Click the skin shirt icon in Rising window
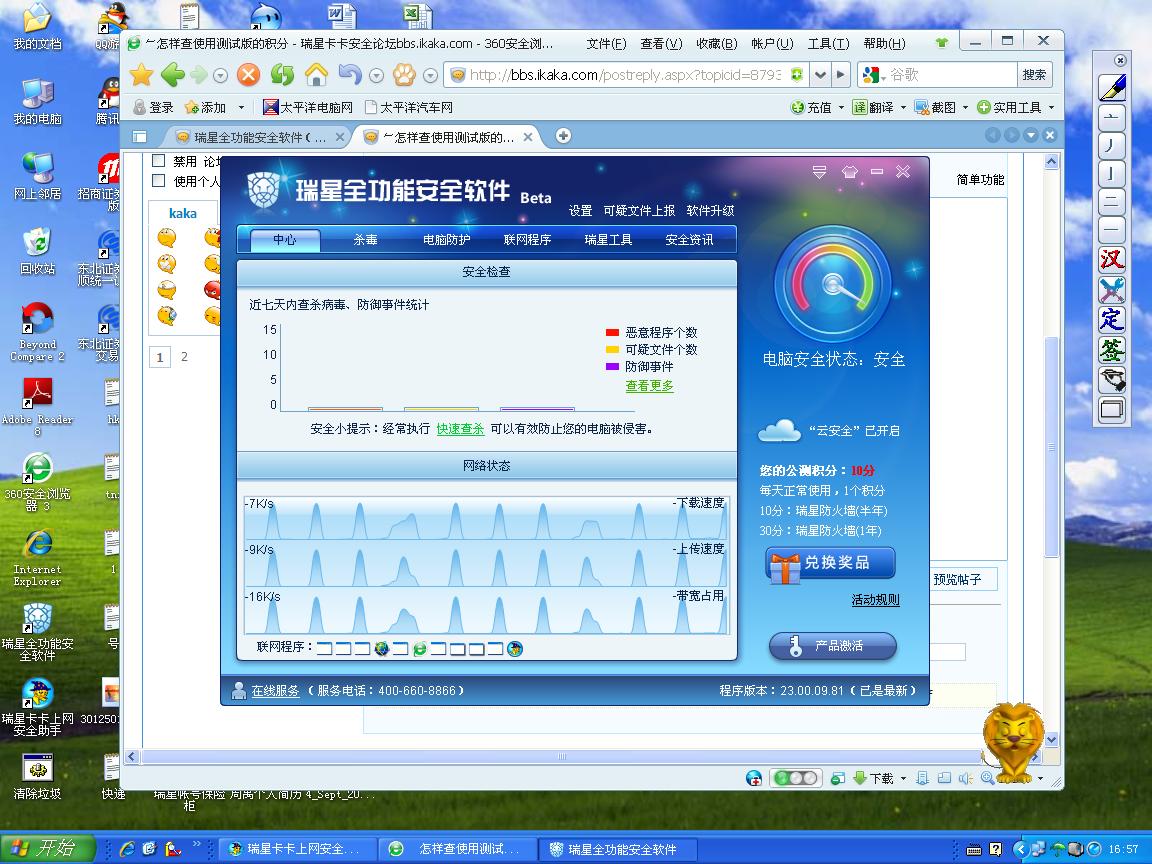Viewport: 1152px width, 864px height. (x=849, y=172)
